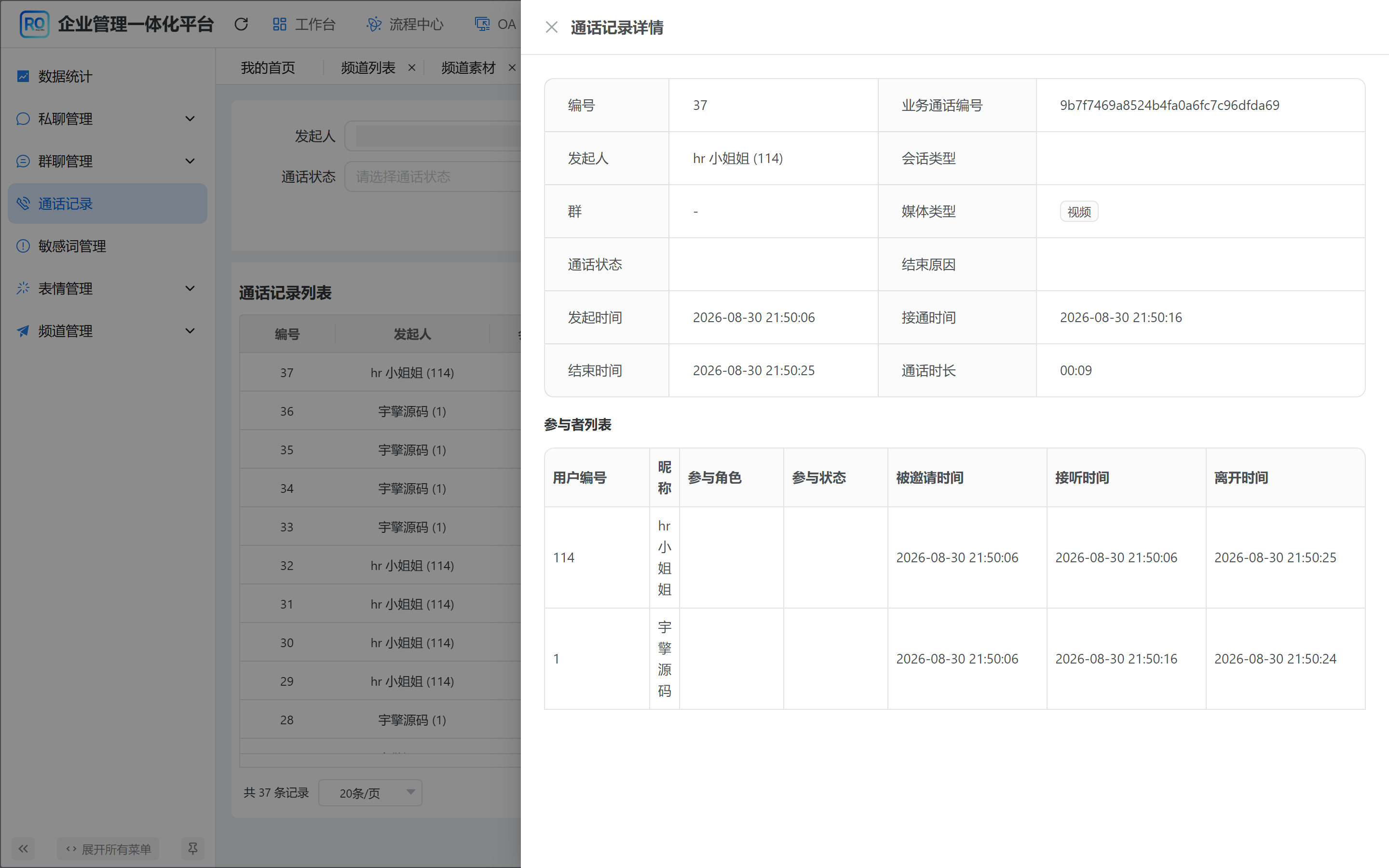Select the 通话记录 sidebar item

[x=108, y=204]
